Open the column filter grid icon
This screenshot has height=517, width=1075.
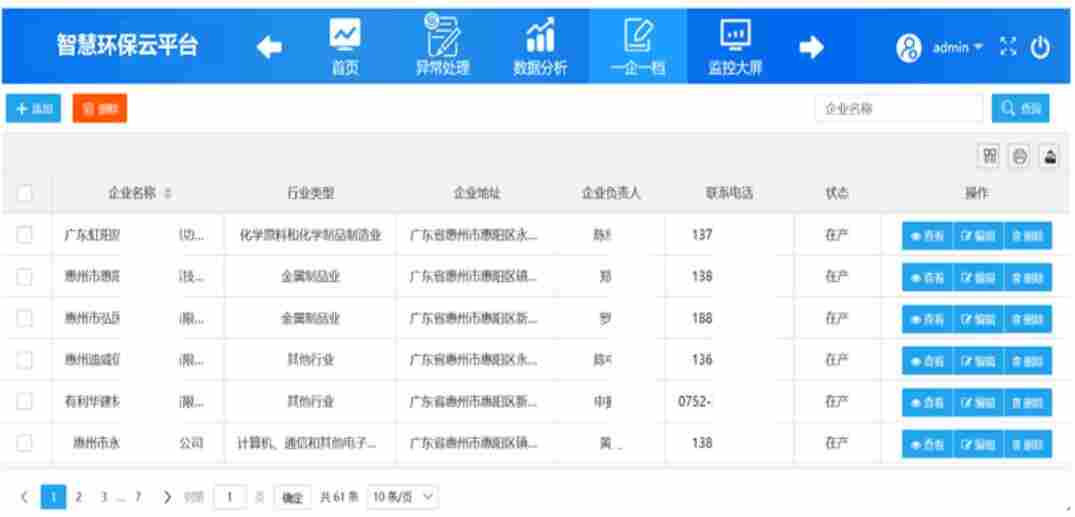(x=989, y=156)
